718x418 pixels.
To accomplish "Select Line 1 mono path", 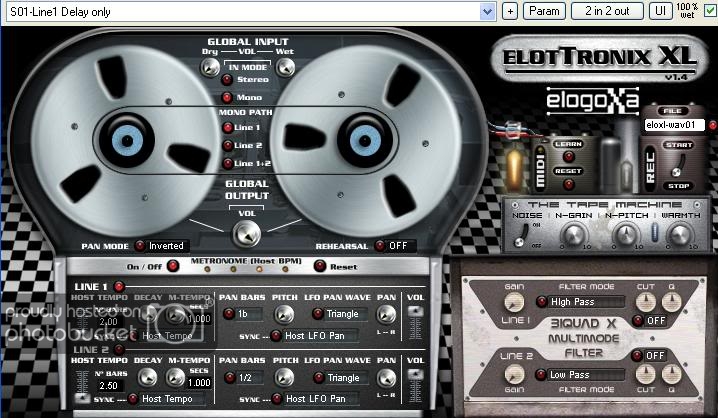I will 227,128.
